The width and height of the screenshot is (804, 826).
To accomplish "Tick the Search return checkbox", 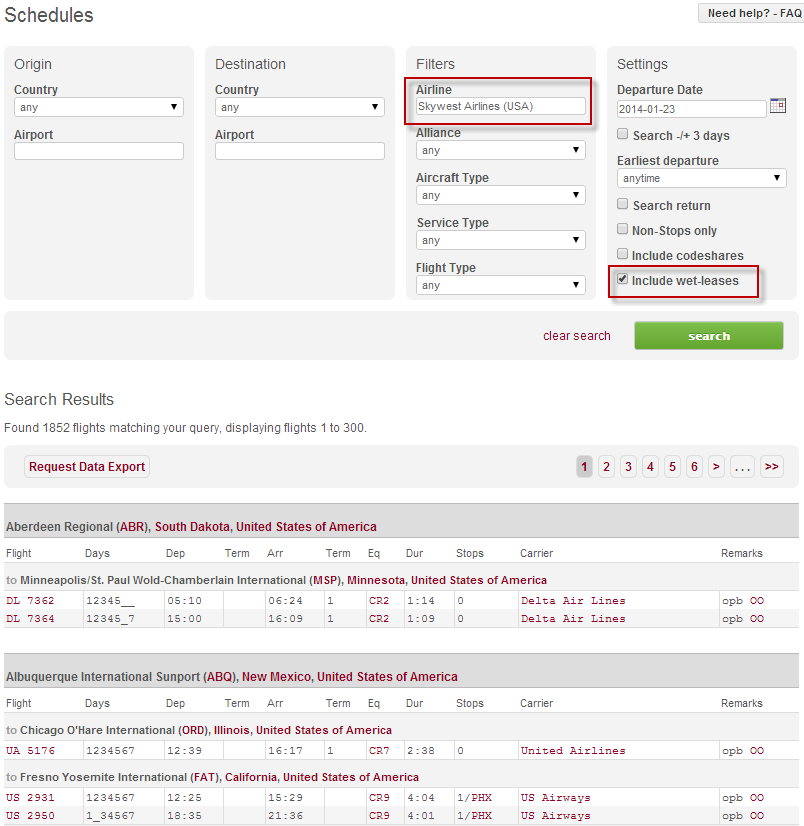I will [x=623, y=205].
